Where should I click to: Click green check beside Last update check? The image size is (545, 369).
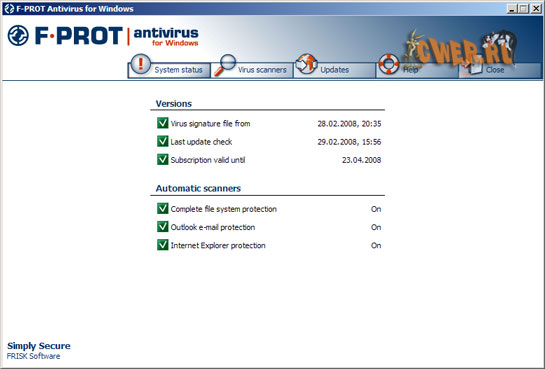[162, 141]
